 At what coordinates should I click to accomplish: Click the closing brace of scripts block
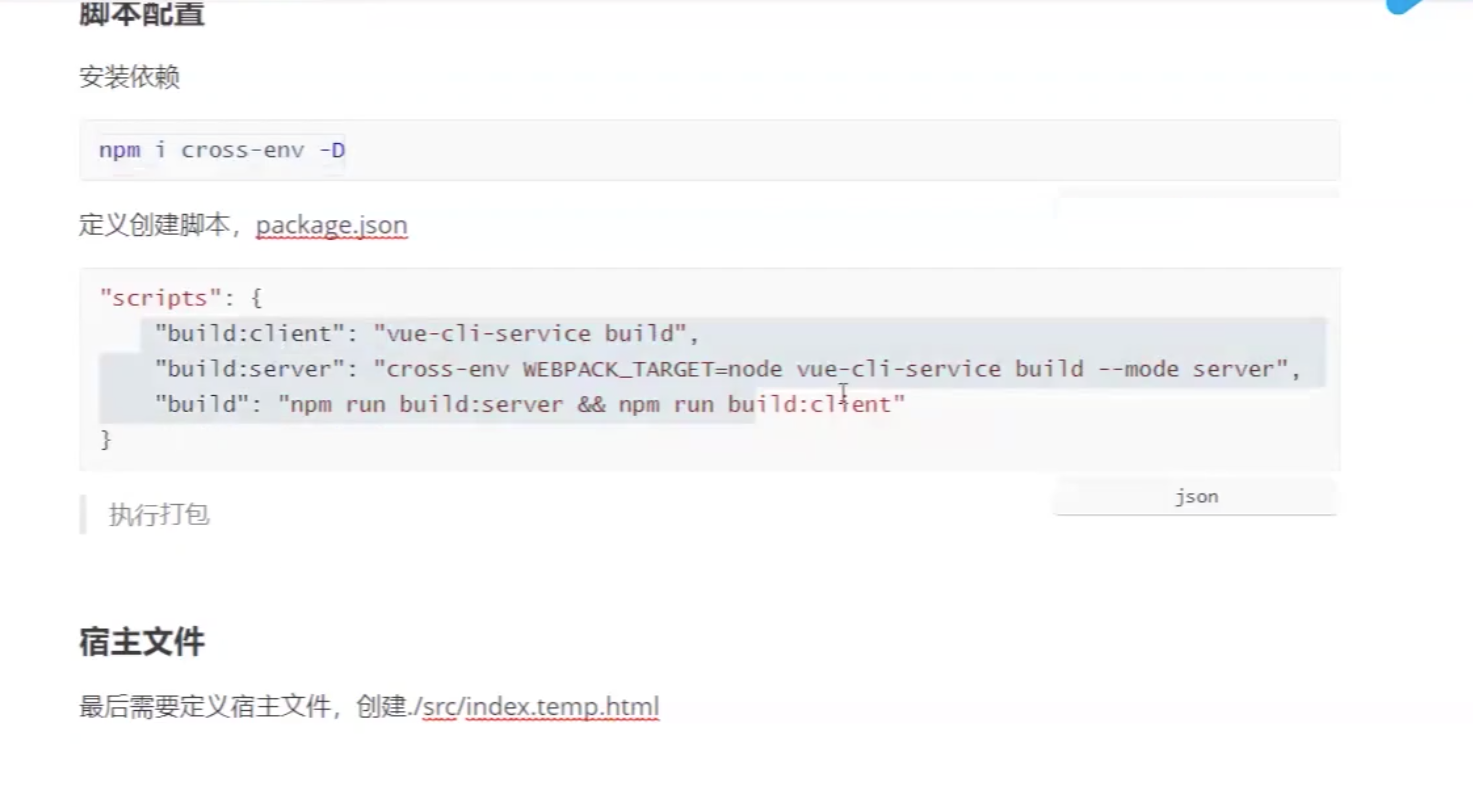coord(106,440)
